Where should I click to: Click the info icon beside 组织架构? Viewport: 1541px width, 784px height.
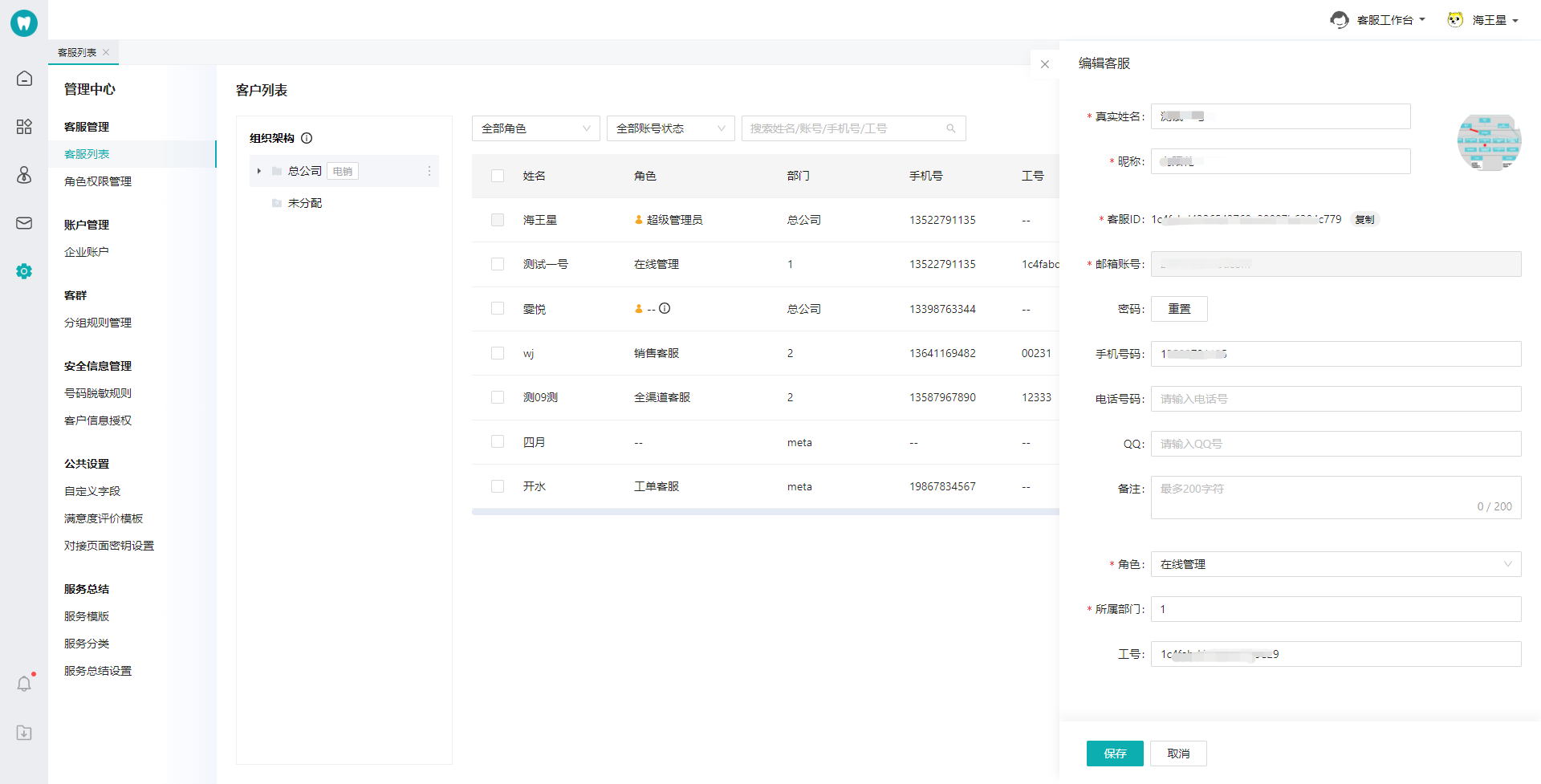pos(307,138)
